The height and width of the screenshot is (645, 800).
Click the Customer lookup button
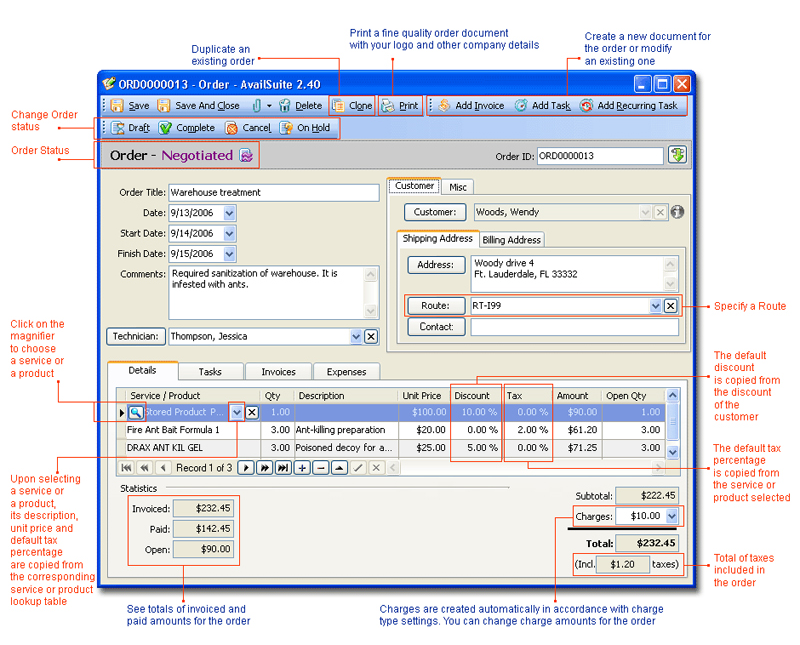click(x=435, y=212)
